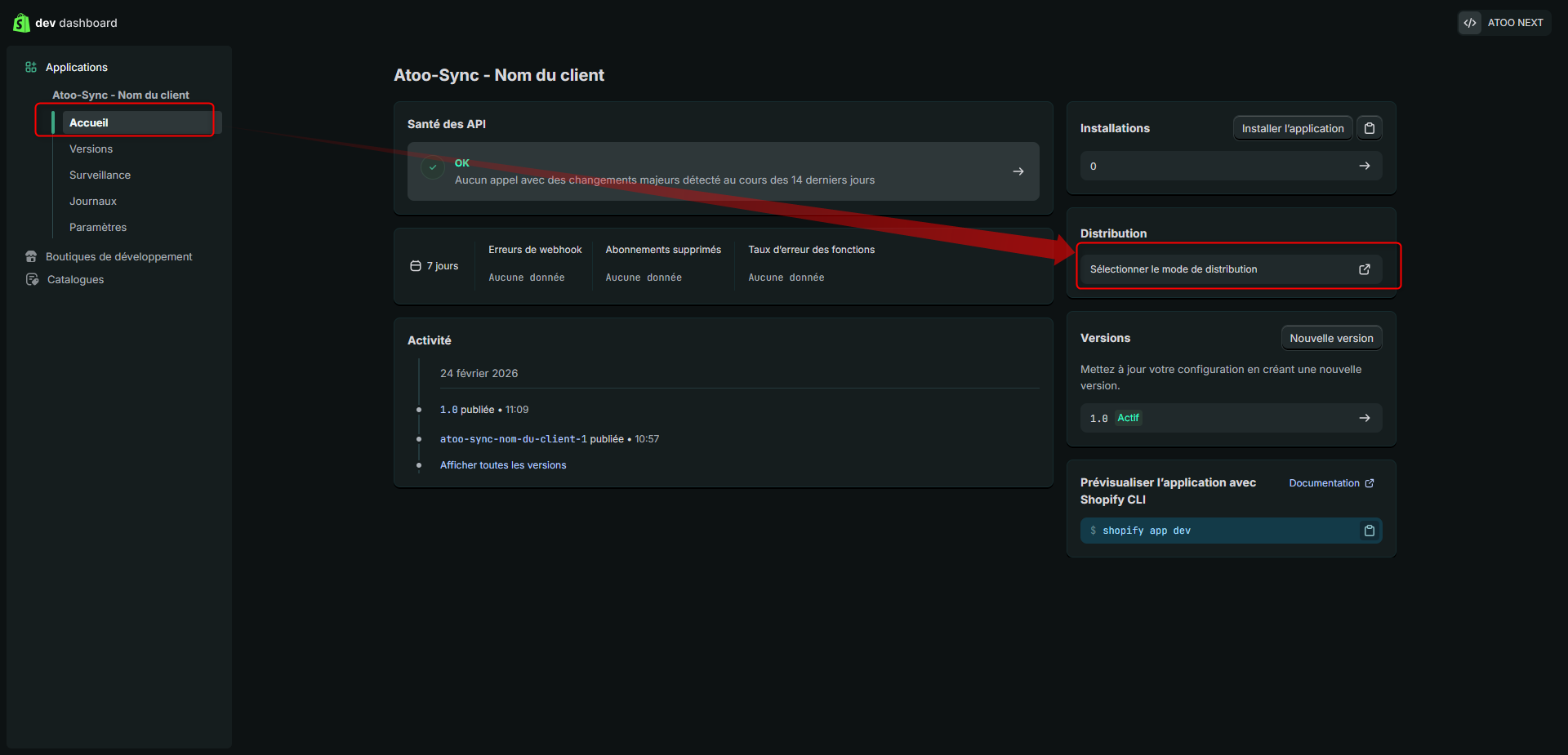Image resolution: width=1568 pixels, height=755 pixels.
Task: Click the Nouvelle version button
Action: point(1331,338)
